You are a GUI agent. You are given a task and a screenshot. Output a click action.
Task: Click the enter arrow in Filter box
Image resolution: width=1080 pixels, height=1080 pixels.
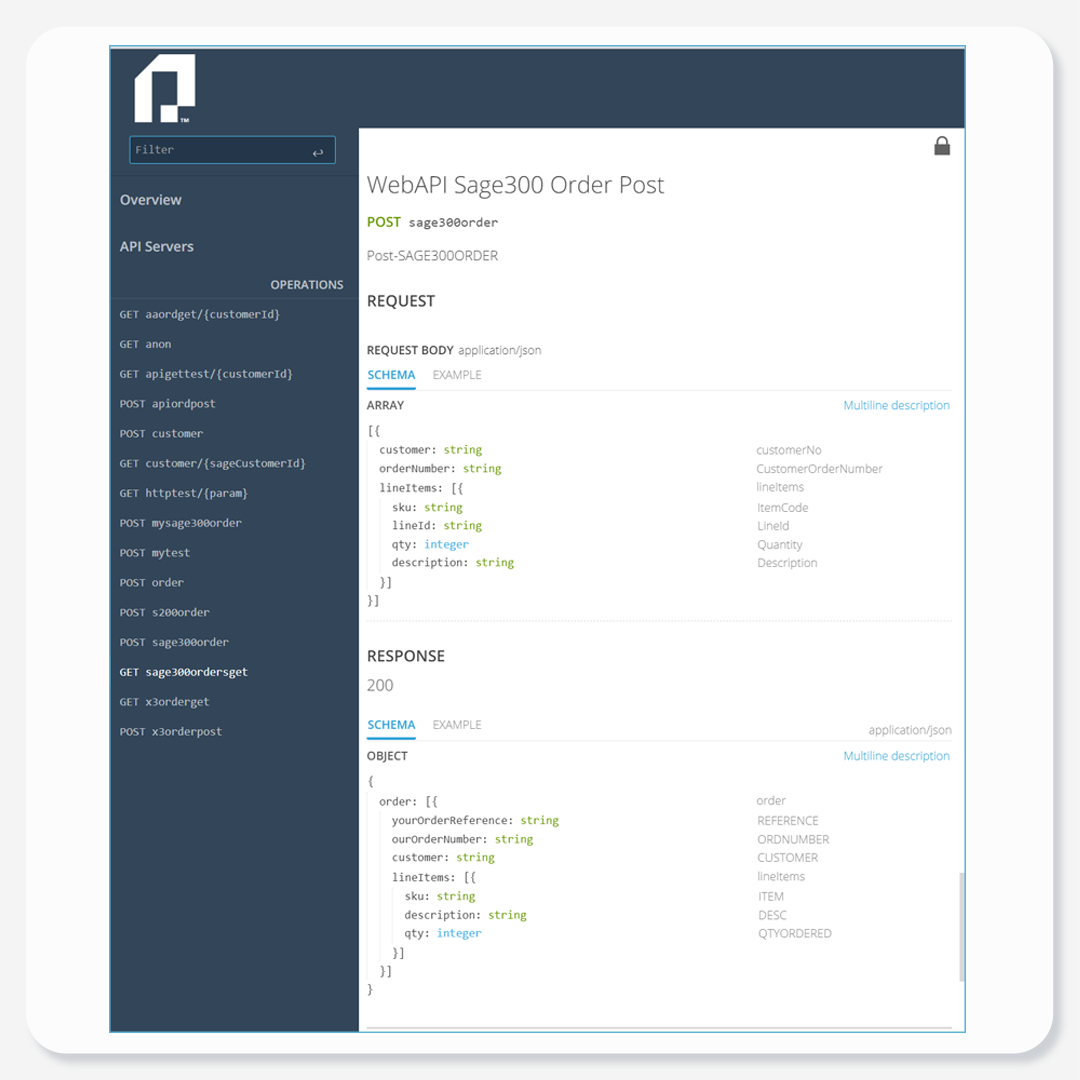(x=318, y=152)
